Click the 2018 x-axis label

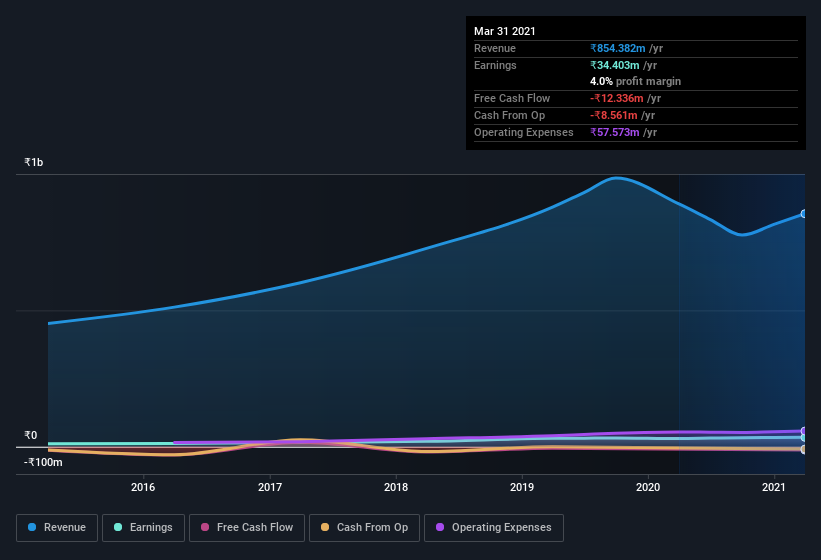[396, 487]
